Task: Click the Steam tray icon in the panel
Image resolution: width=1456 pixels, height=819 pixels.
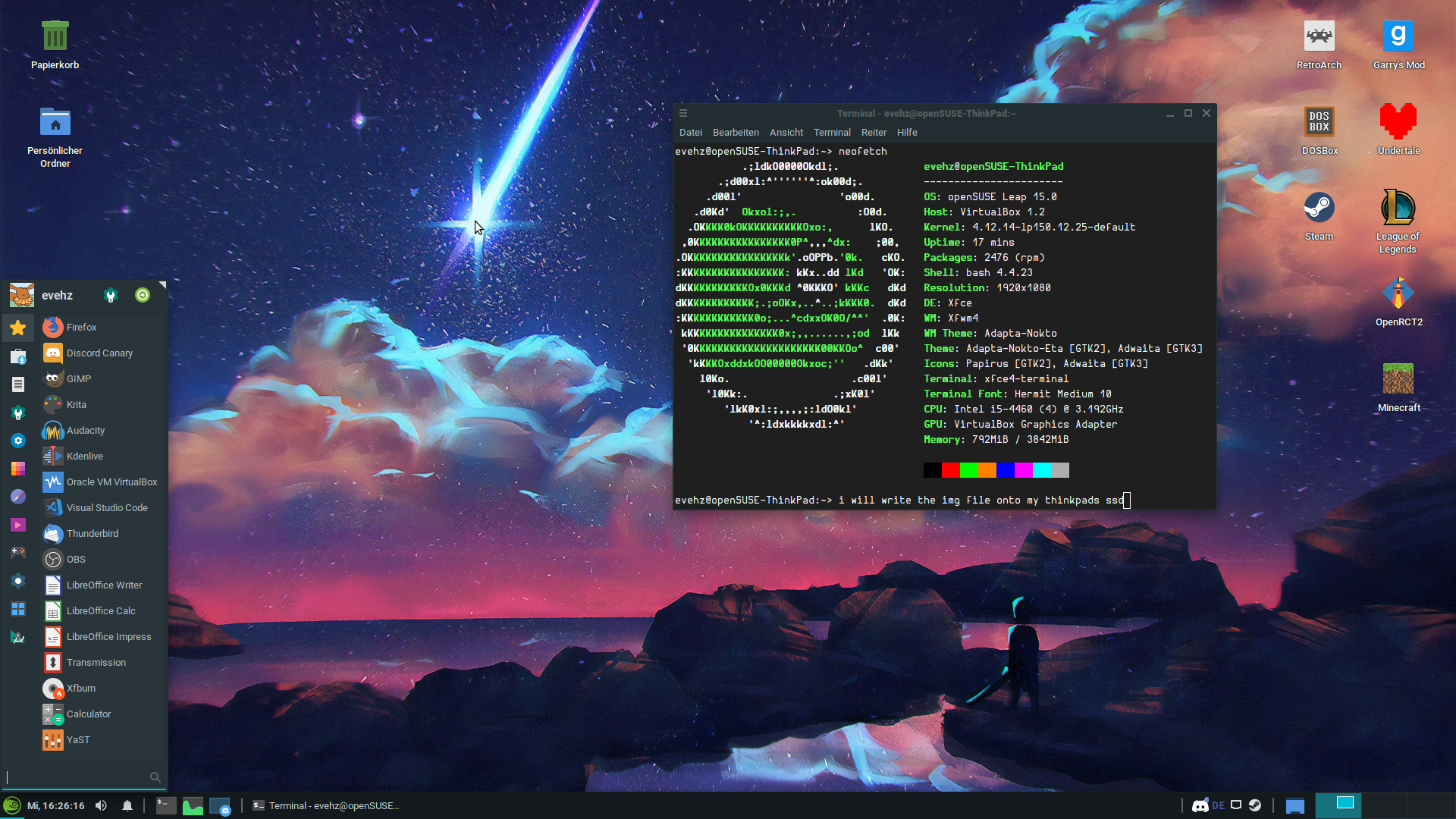Action: [x=1255, y=805]
